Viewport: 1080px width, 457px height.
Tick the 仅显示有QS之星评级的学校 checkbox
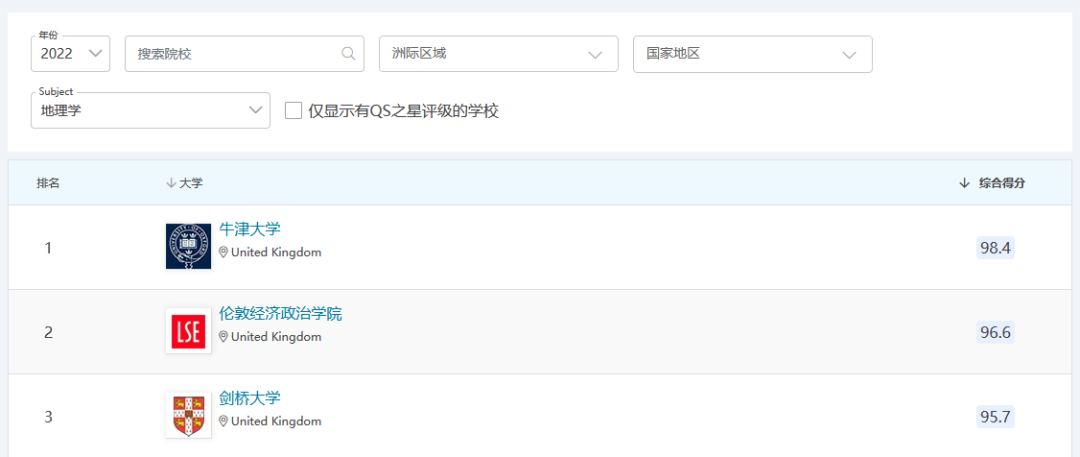(293, 110)
